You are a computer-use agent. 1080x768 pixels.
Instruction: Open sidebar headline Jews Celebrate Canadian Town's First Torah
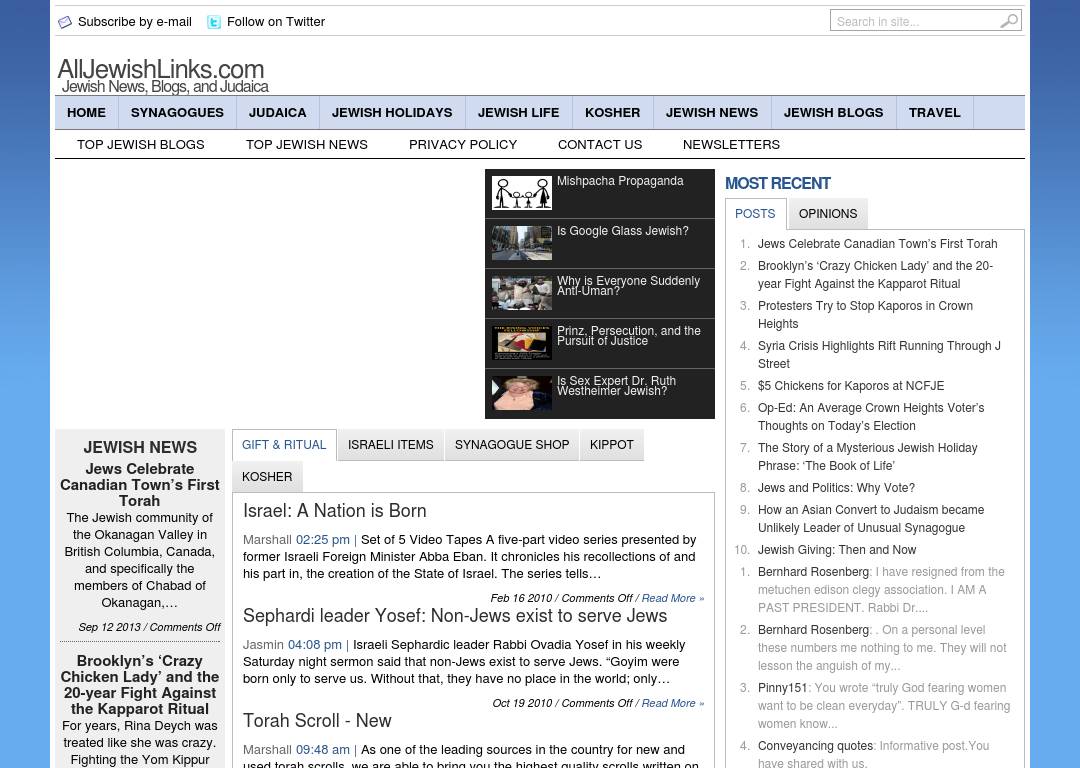140,485
